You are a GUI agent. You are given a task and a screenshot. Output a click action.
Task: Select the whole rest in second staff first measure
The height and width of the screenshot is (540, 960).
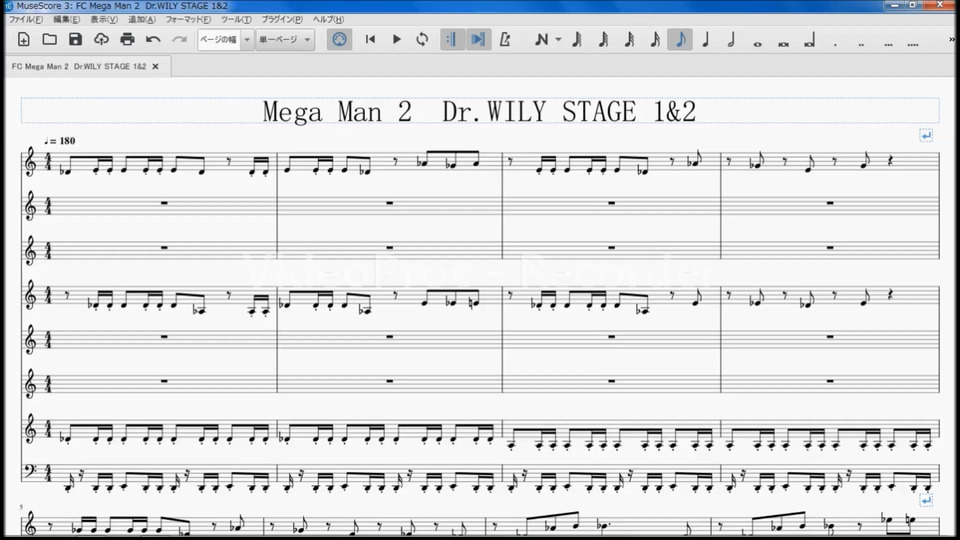[164, 203]
